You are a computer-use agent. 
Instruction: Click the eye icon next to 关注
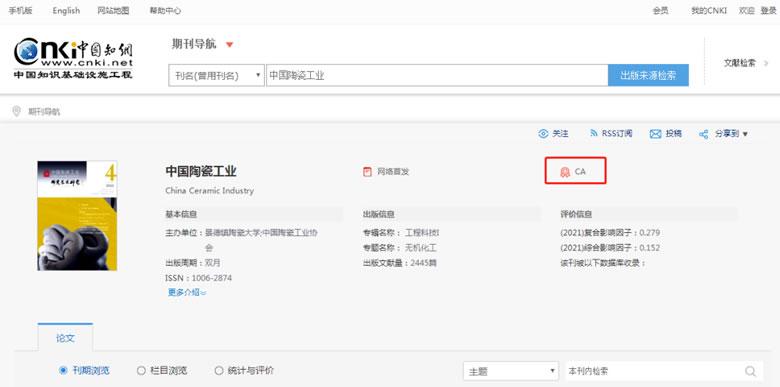click(x=543, y=134)
